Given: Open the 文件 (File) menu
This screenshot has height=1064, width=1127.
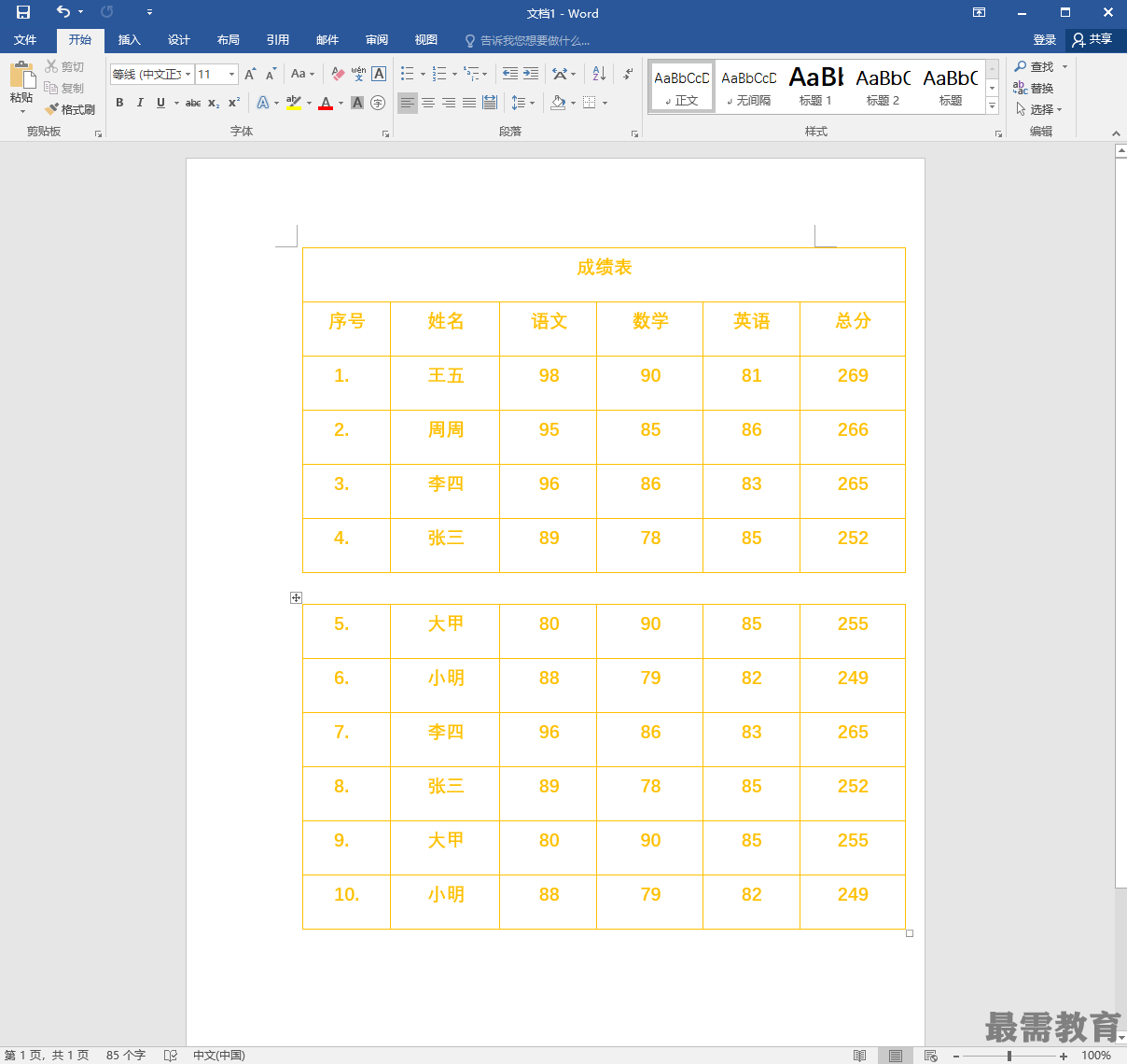Looking at the screenshot, I should (25, 40).
